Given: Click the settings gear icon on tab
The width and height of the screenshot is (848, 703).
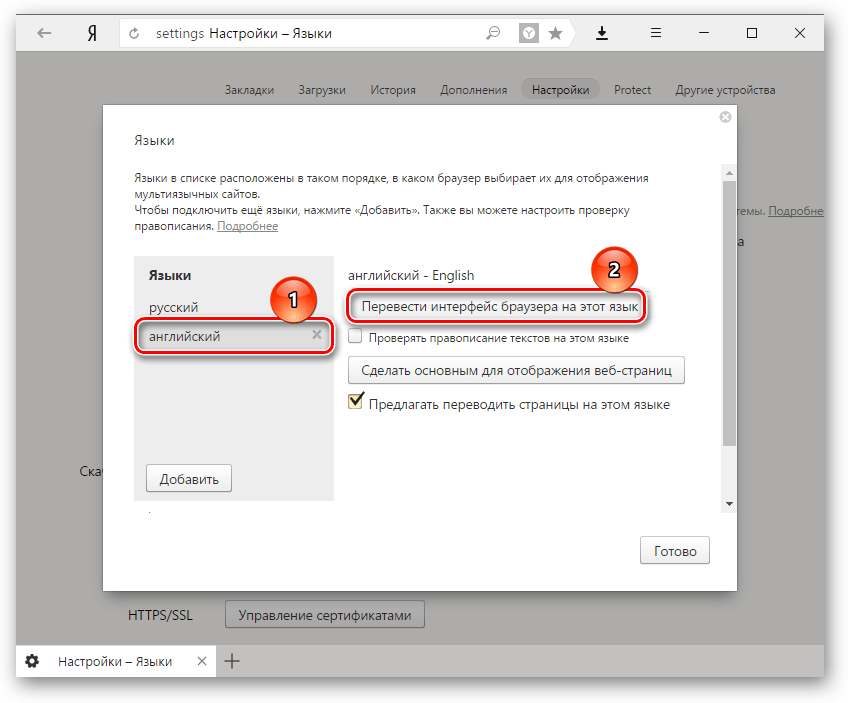Looking at the screenshot, I should pyautogui.click(x=32, y=661).
